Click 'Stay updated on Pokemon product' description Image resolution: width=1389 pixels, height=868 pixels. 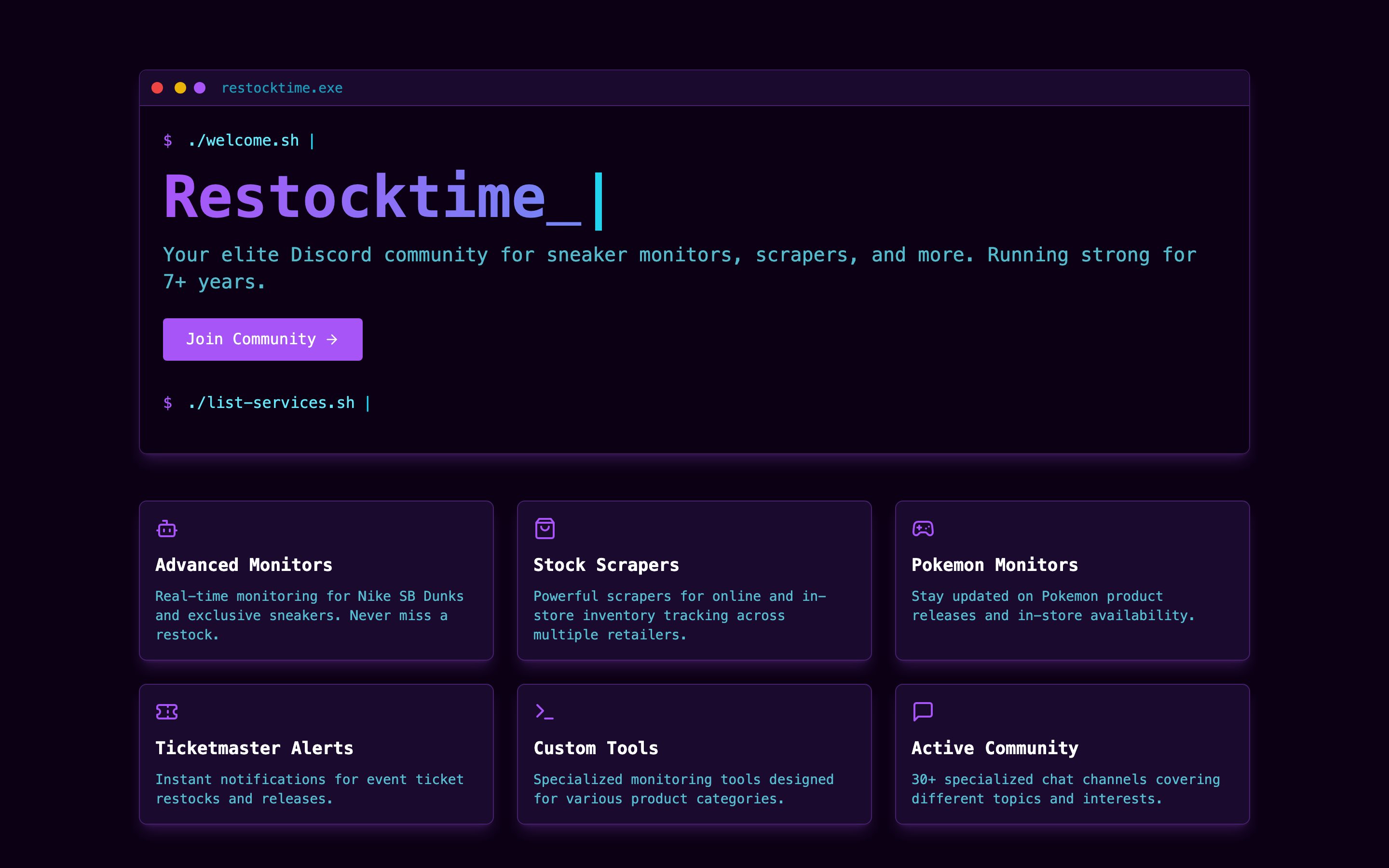pyautogui.click(x=1053, y=606)
